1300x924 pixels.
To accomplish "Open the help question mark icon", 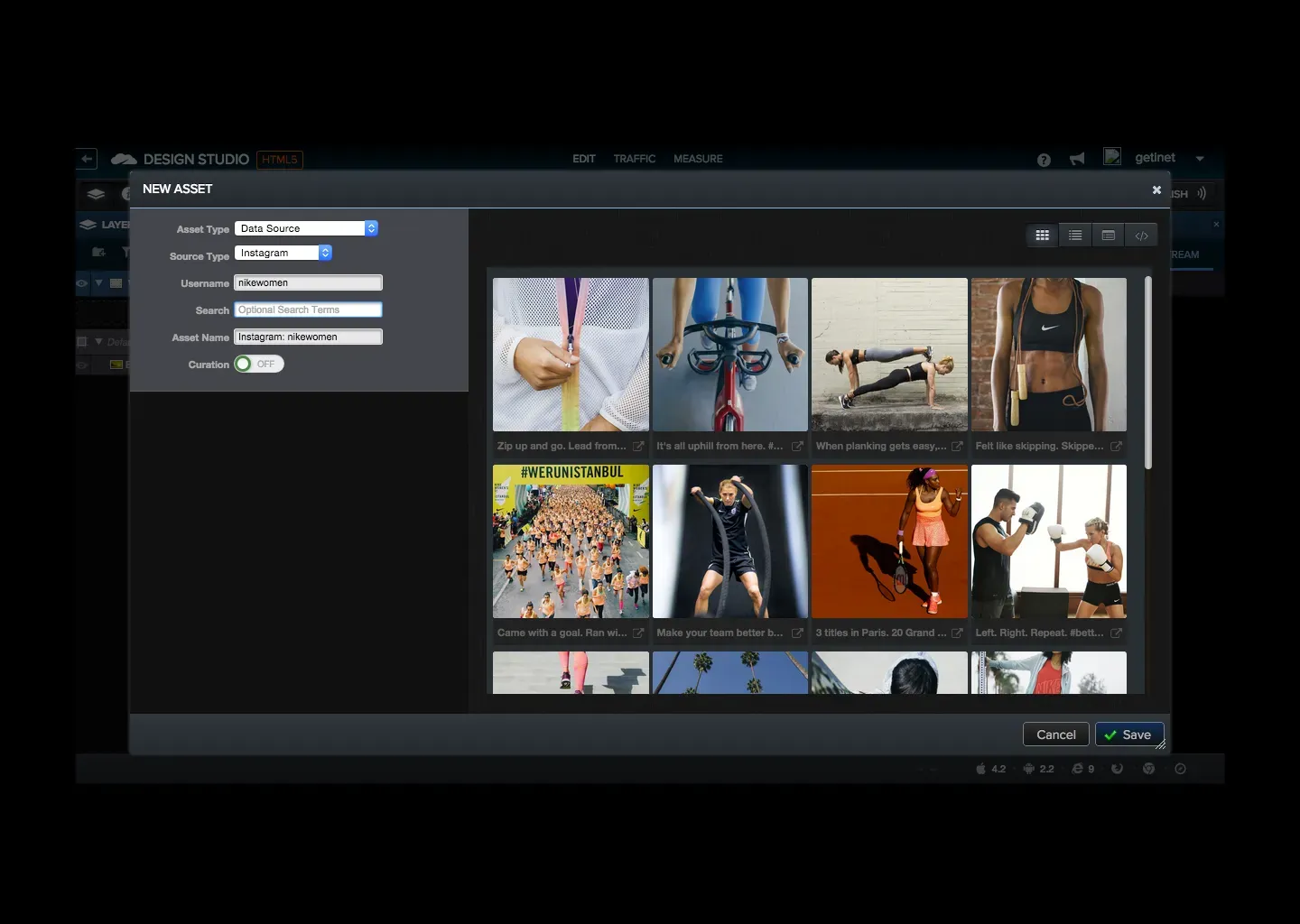I will 1044,160.
